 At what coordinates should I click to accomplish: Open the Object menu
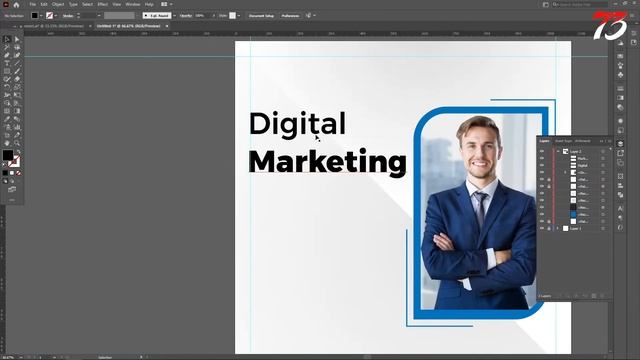coord(58,4)
